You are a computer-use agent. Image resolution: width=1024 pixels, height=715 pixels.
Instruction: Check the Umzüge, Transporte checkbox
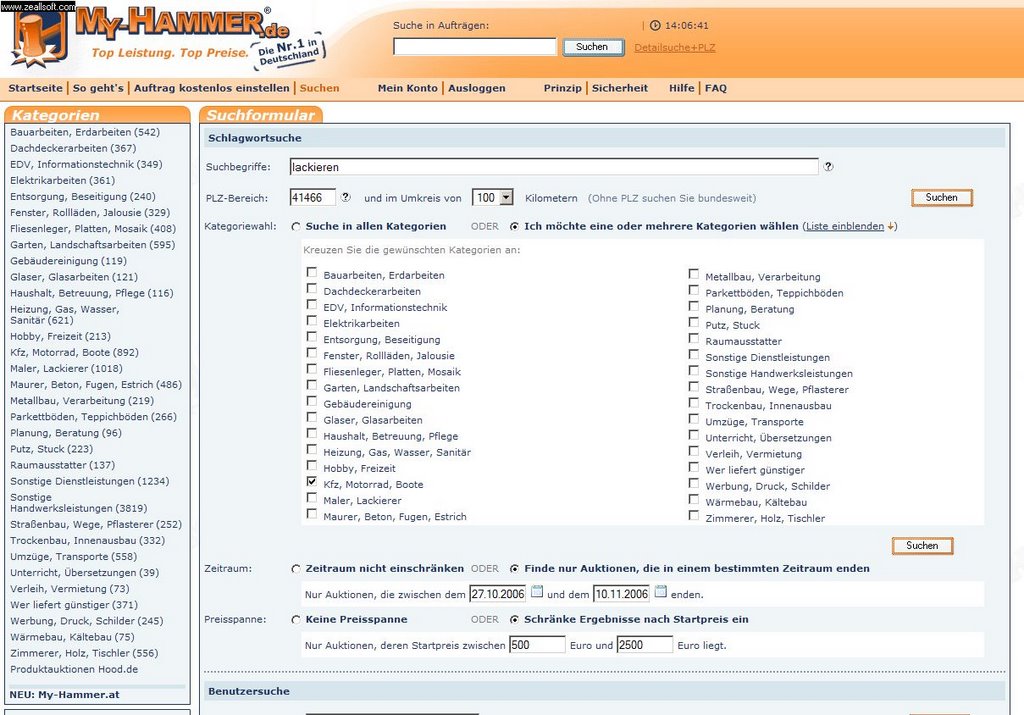[694, 419]
